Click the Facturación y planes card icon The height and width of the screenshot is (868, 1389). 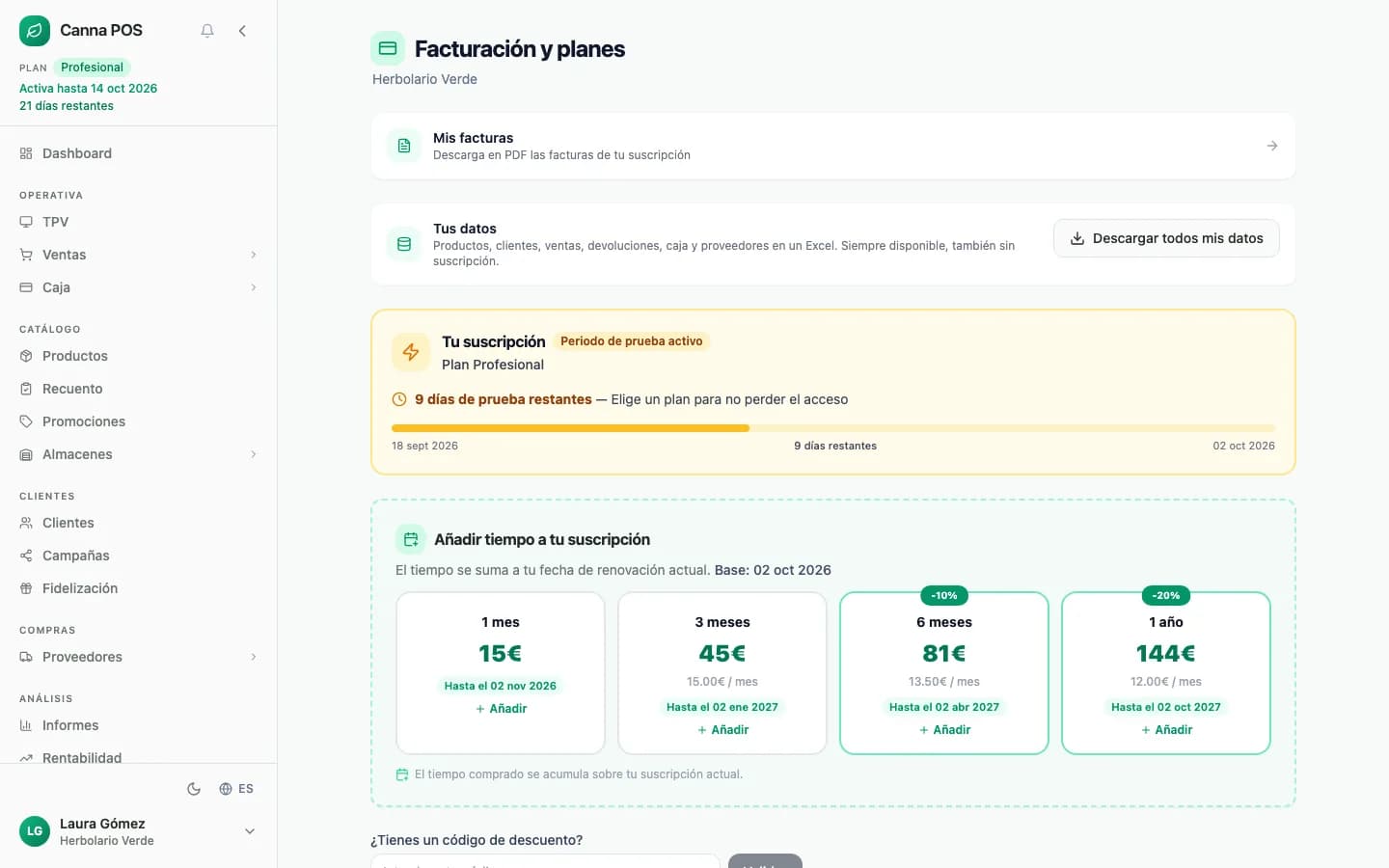pyautogui.click(x=388, y=48)
